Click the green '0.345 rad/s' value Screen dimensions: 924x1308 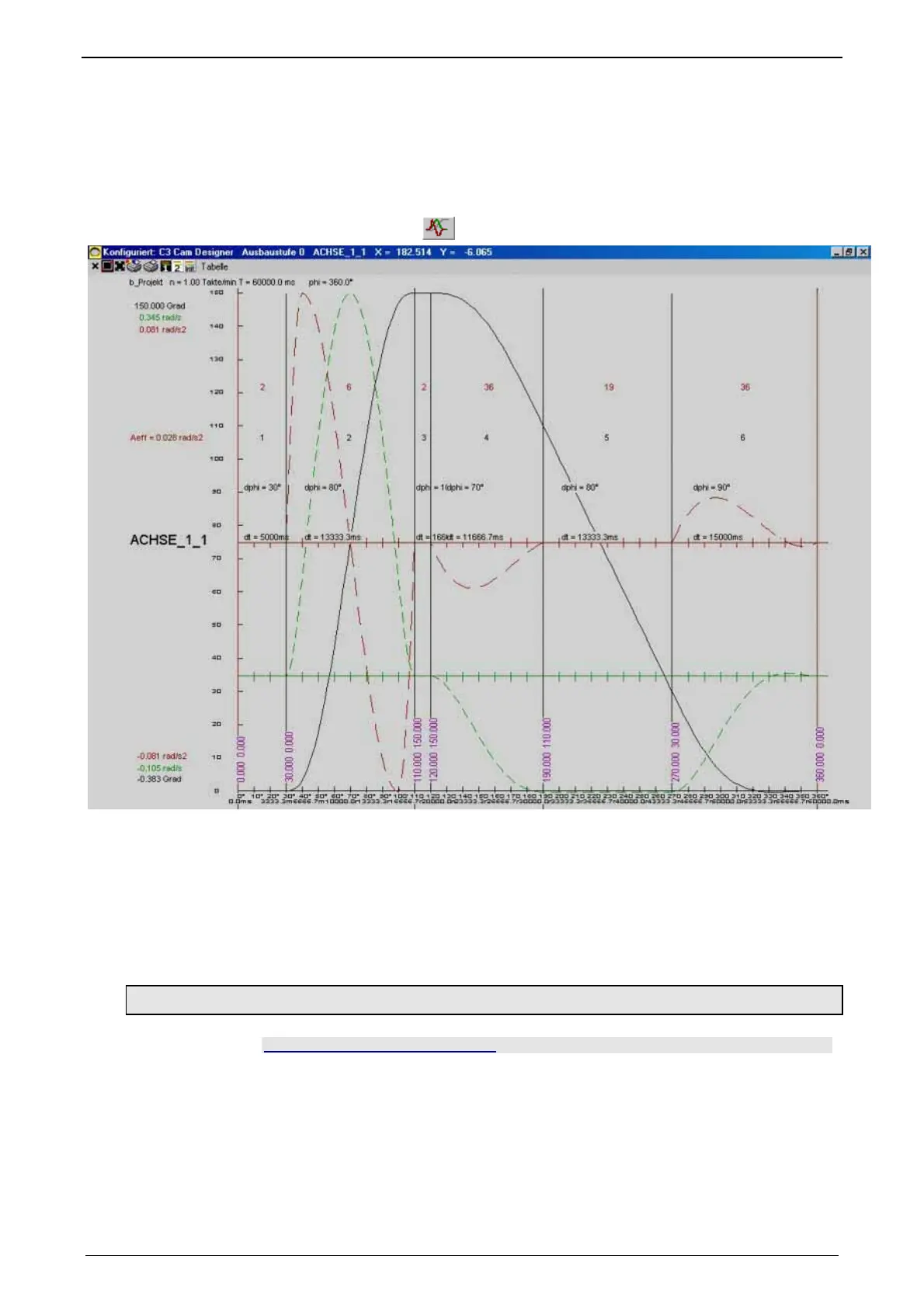161,318
